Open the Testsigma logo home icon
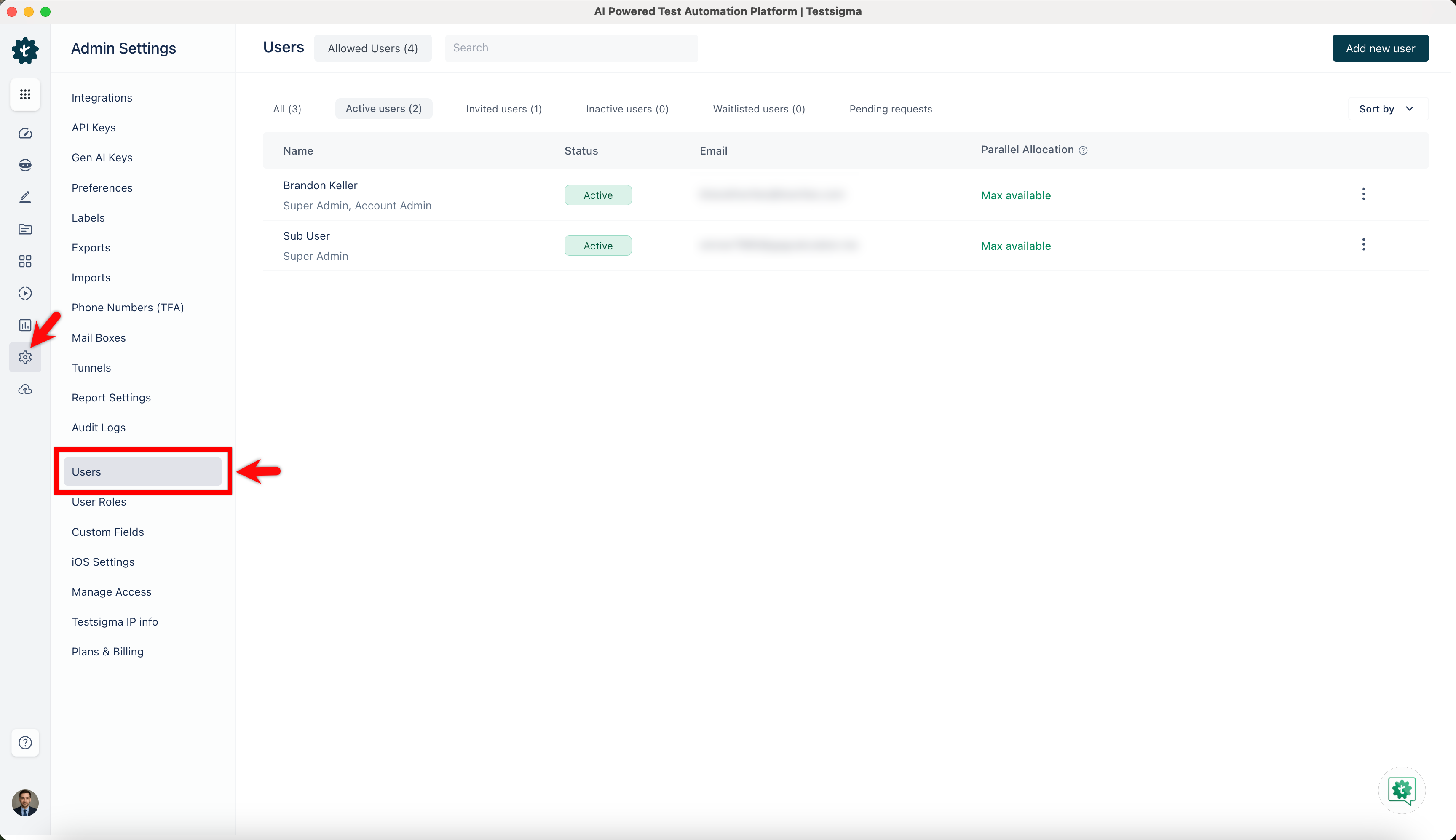Image resolution: width=1456 pixels, height=840 pixels. point(25,50)
